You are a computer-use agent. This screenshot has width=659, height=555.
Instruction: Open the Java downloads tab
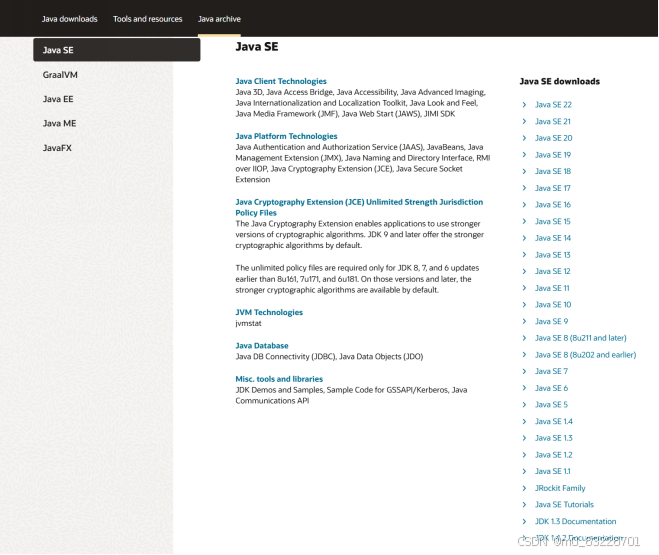69,19
